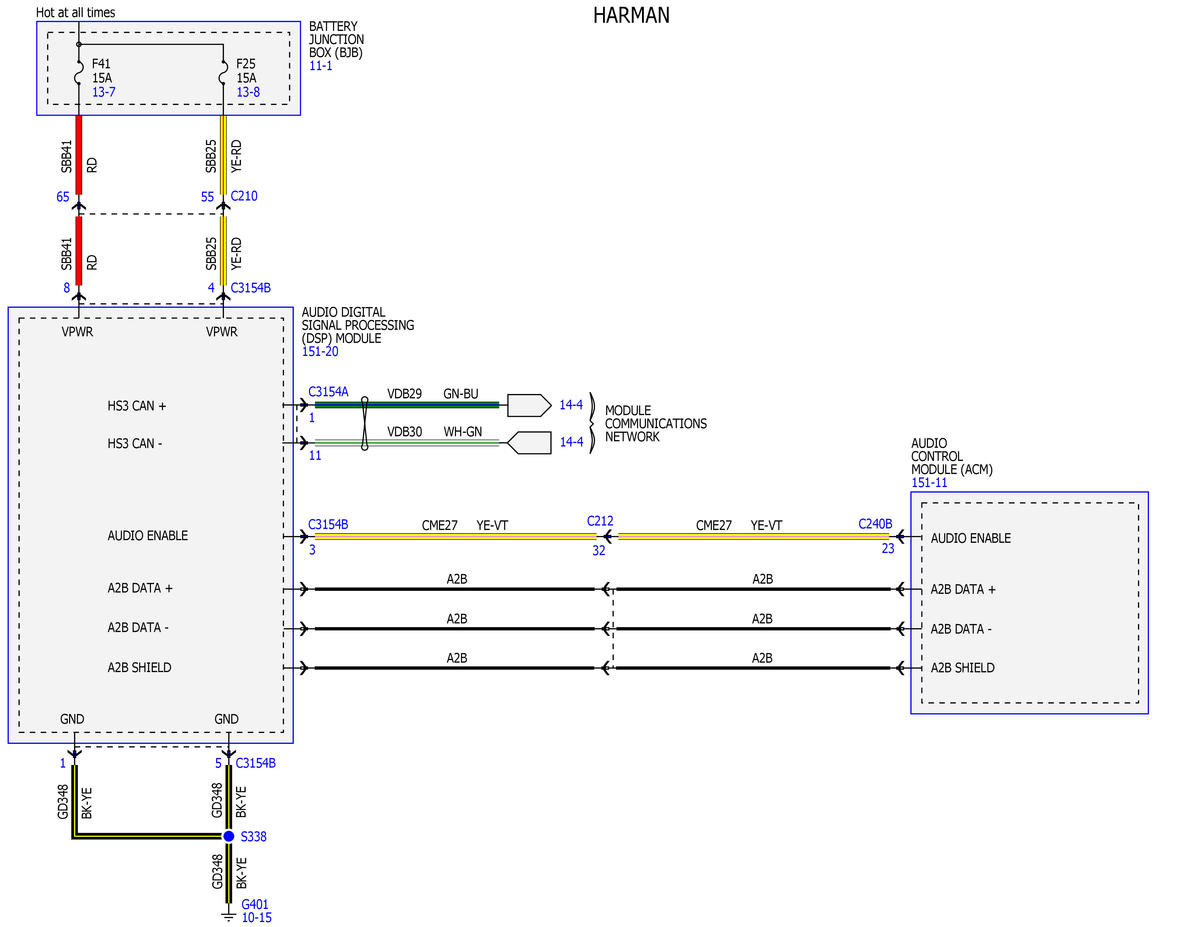Viewport: 1199px width, 927px height.
Task: Click fuse F41 reference link 13-7
Action: click(104, 92)
